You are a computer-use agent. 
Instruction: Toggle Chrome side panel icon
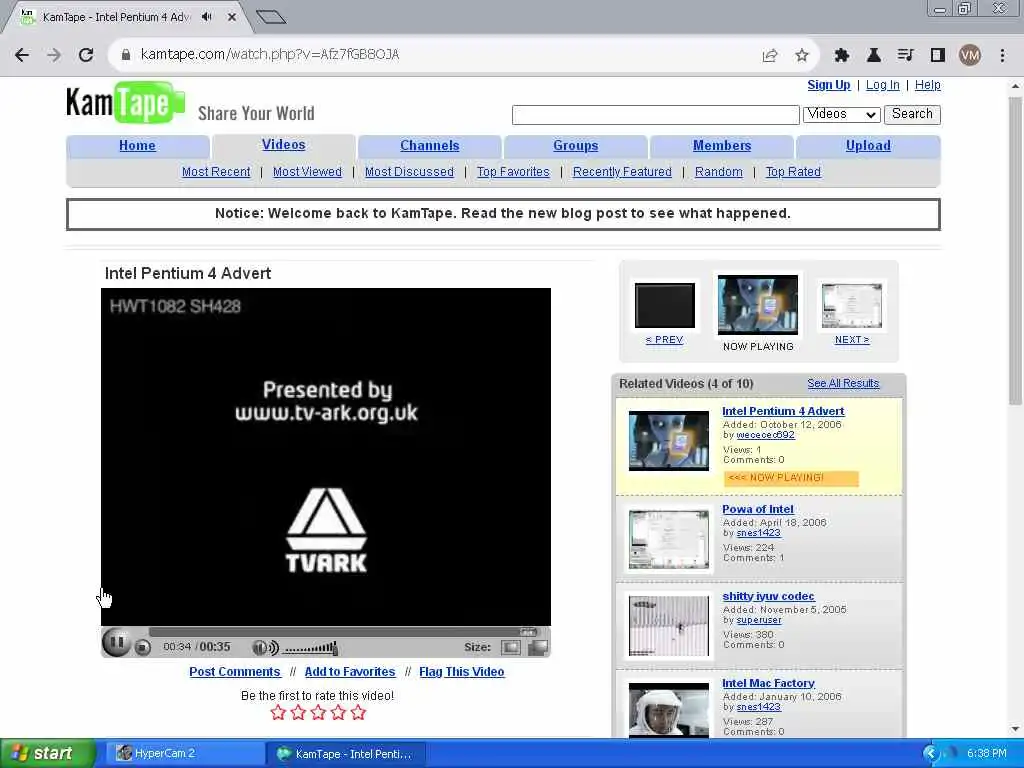pos(938,56)
